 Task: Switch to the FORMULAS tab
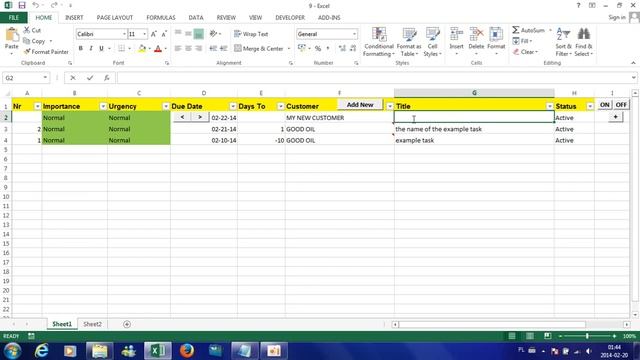[161, 18]
